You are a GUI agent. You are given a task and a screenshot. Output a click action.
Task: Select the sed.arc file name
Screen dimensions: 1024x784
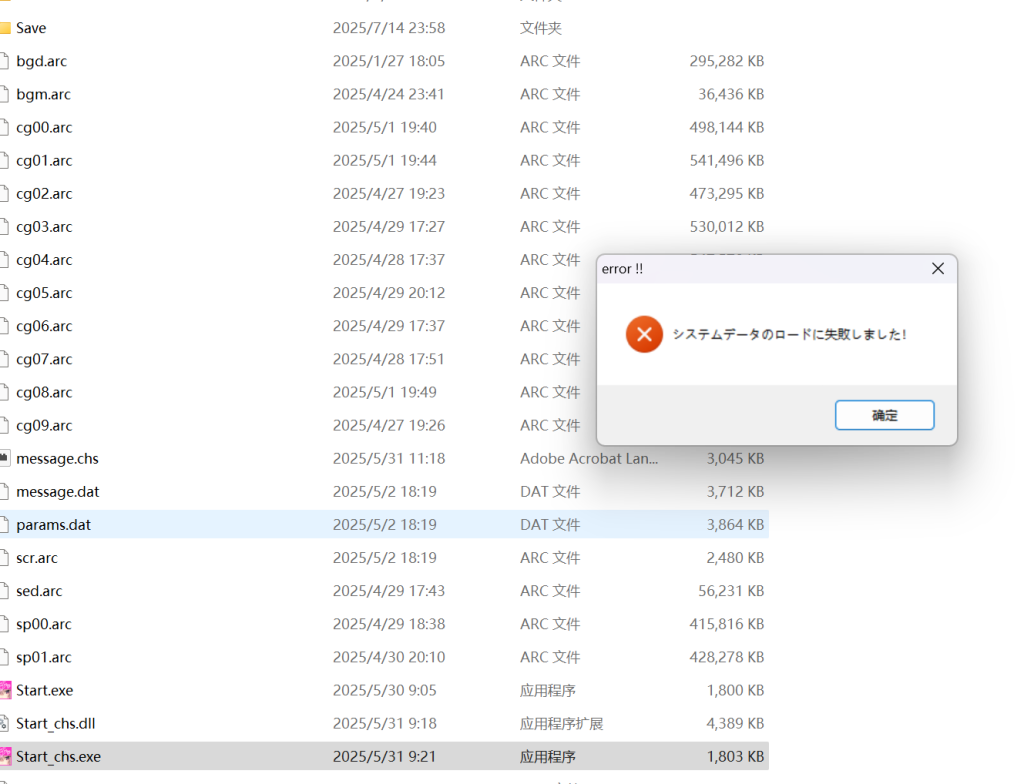[x=39, y=591]
